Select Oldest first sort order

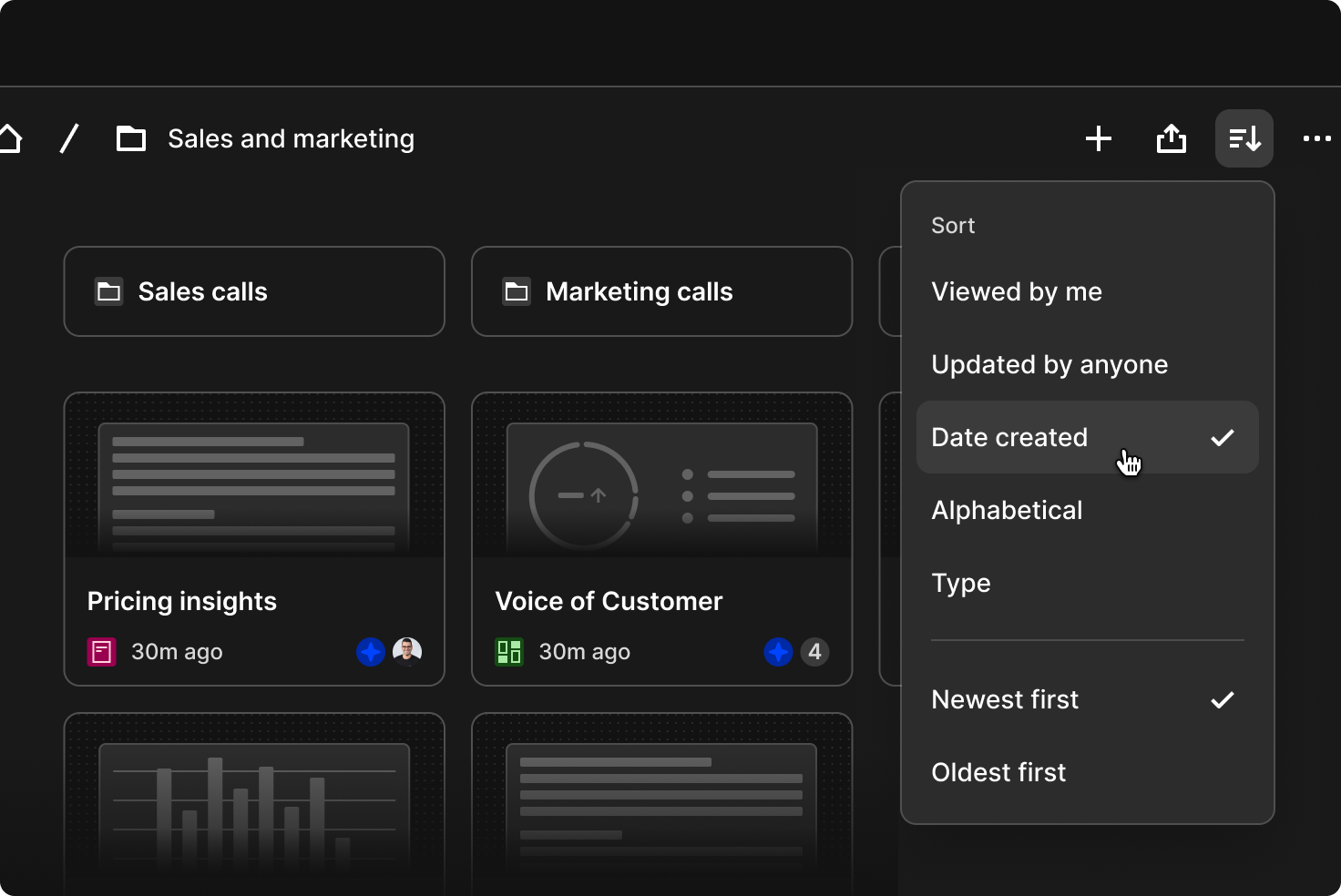pyautogui.click(x=998, y=771)
